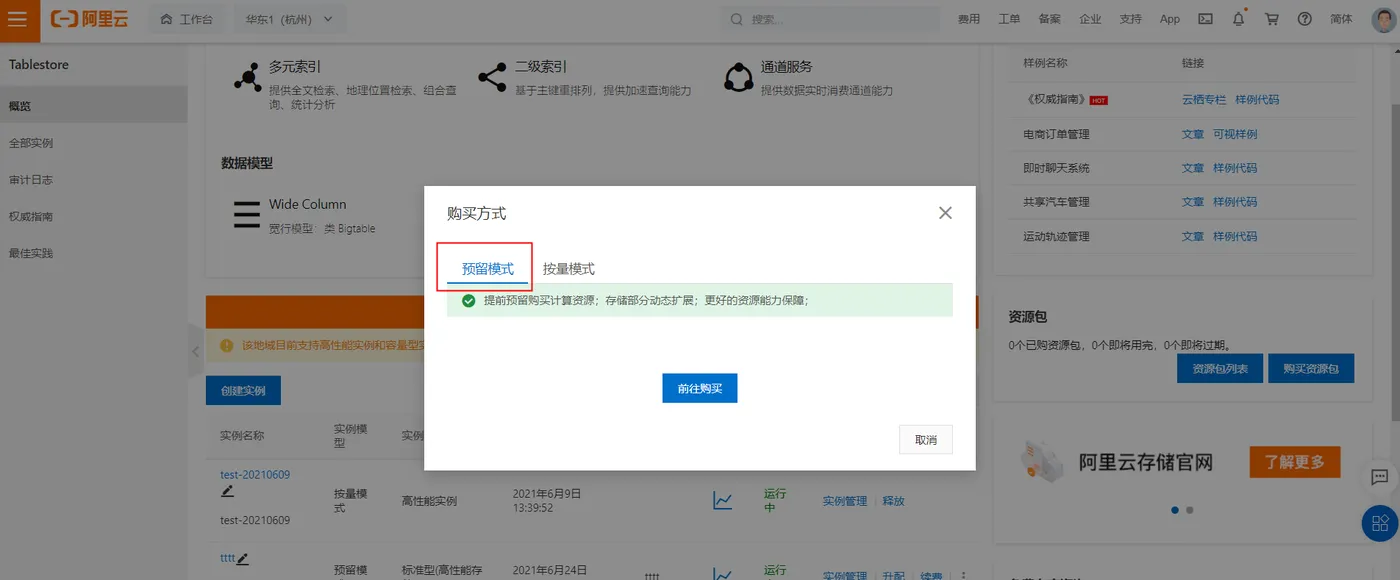The height and width of the screenshot is (580, 1400).
Task: Select 概览 in the Tablestore sidebar
Action: coord(93,106)
